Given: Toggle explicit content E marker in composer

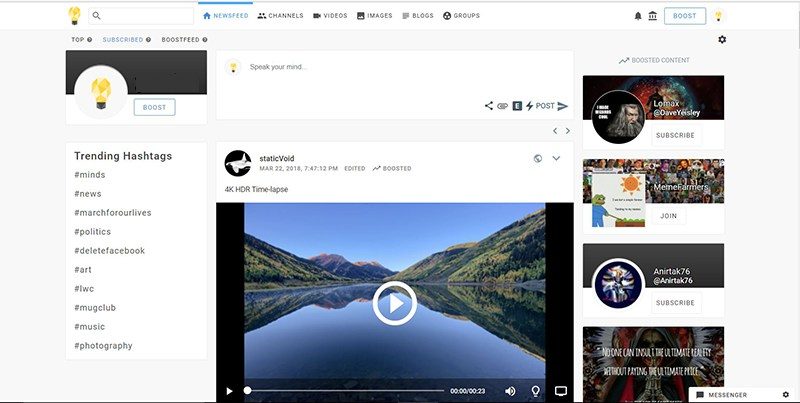Looking at the screenshot, I should [517, 106].
